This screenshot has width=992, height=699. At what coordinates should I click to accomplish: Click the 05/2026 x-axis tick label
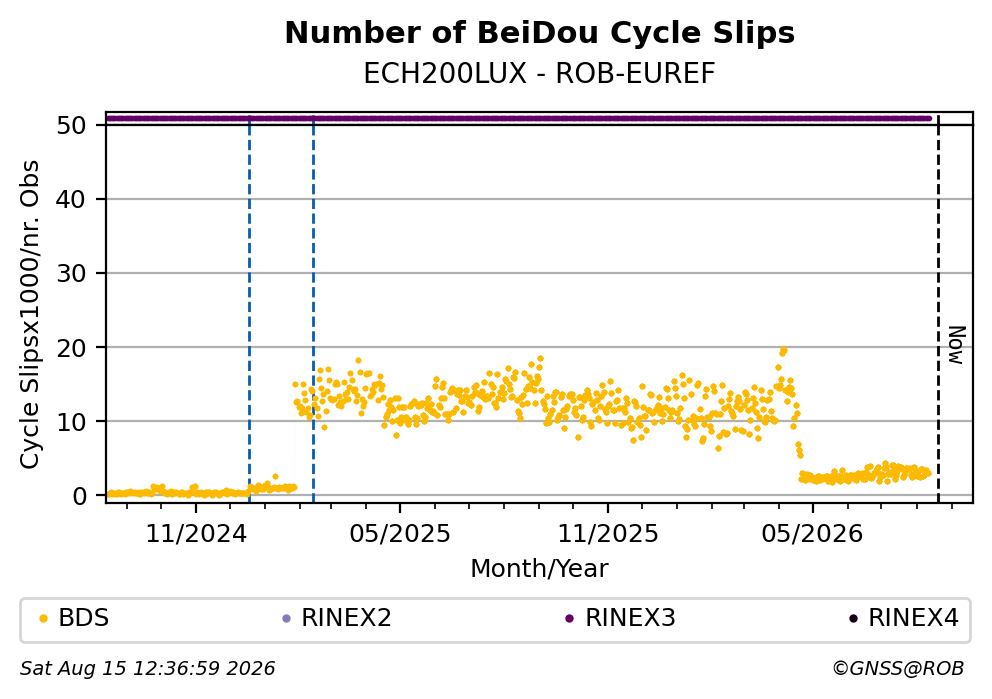(812, 535)
